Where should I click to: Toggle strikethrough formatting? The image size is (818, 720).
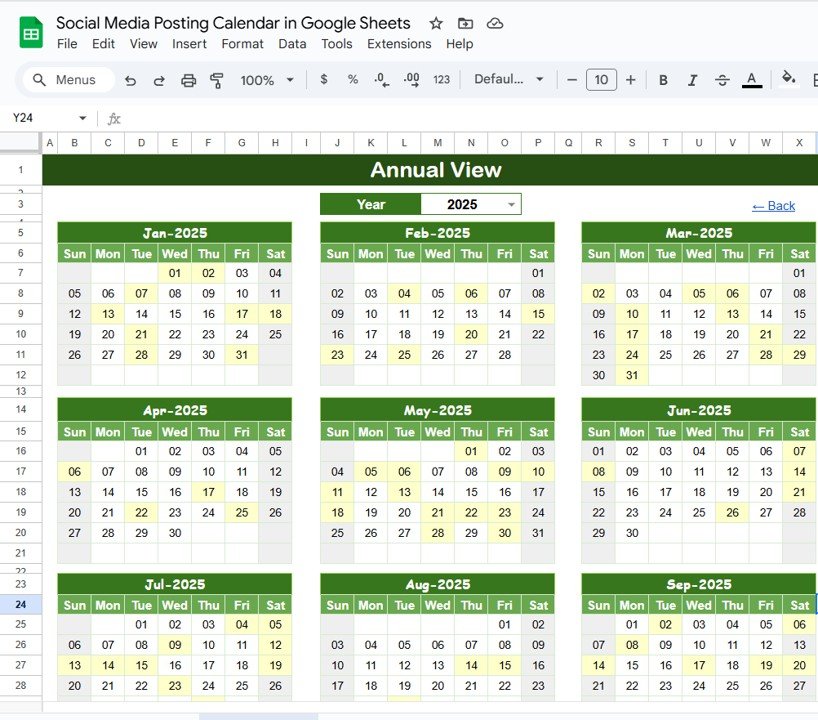tap(723, 80)
